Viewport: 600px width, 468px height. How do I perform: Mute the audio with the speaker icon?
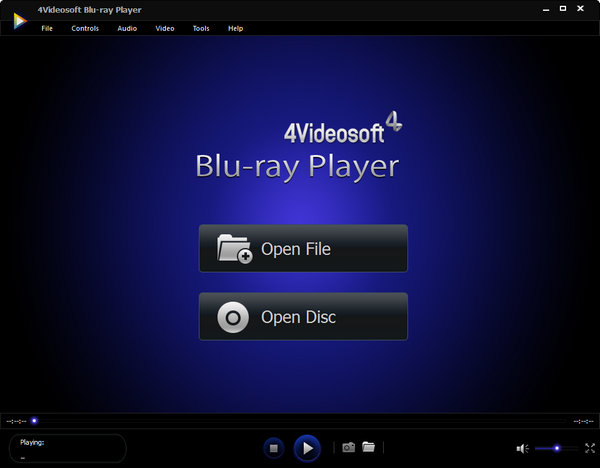[x=523, y=448]
